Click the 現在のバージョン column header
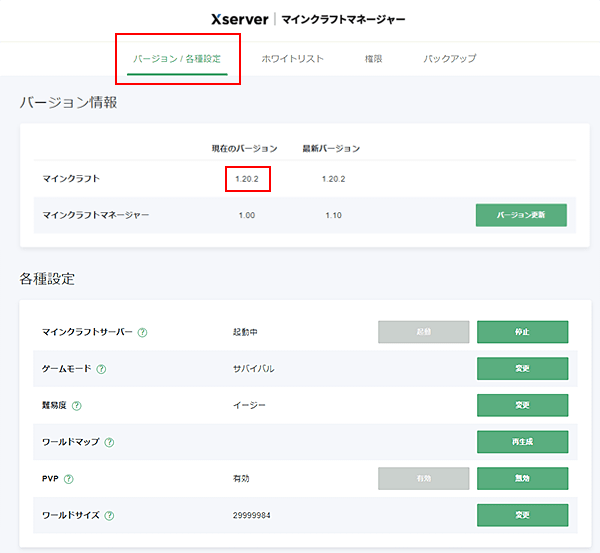Image resolution: width=600 pixels, height=553 pixels. [x=245, y=148]
